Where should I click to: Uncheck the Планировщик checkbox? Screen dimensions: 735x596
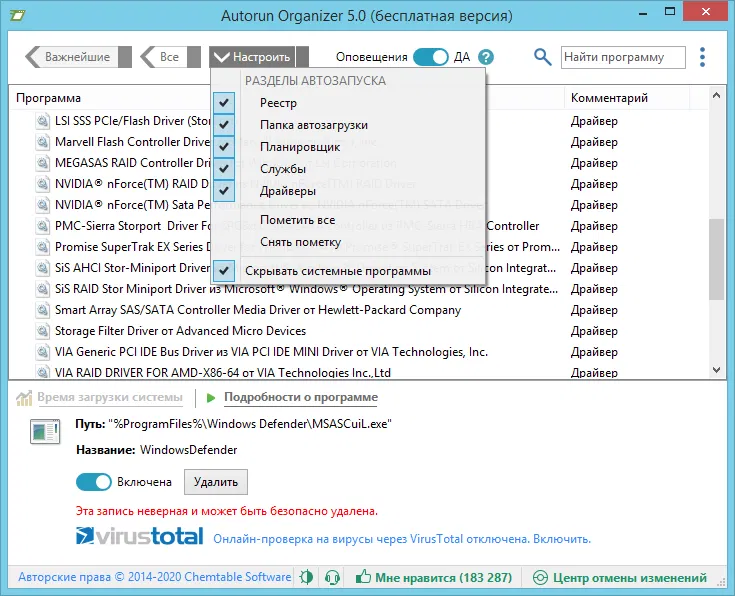(x=224, y=147)
